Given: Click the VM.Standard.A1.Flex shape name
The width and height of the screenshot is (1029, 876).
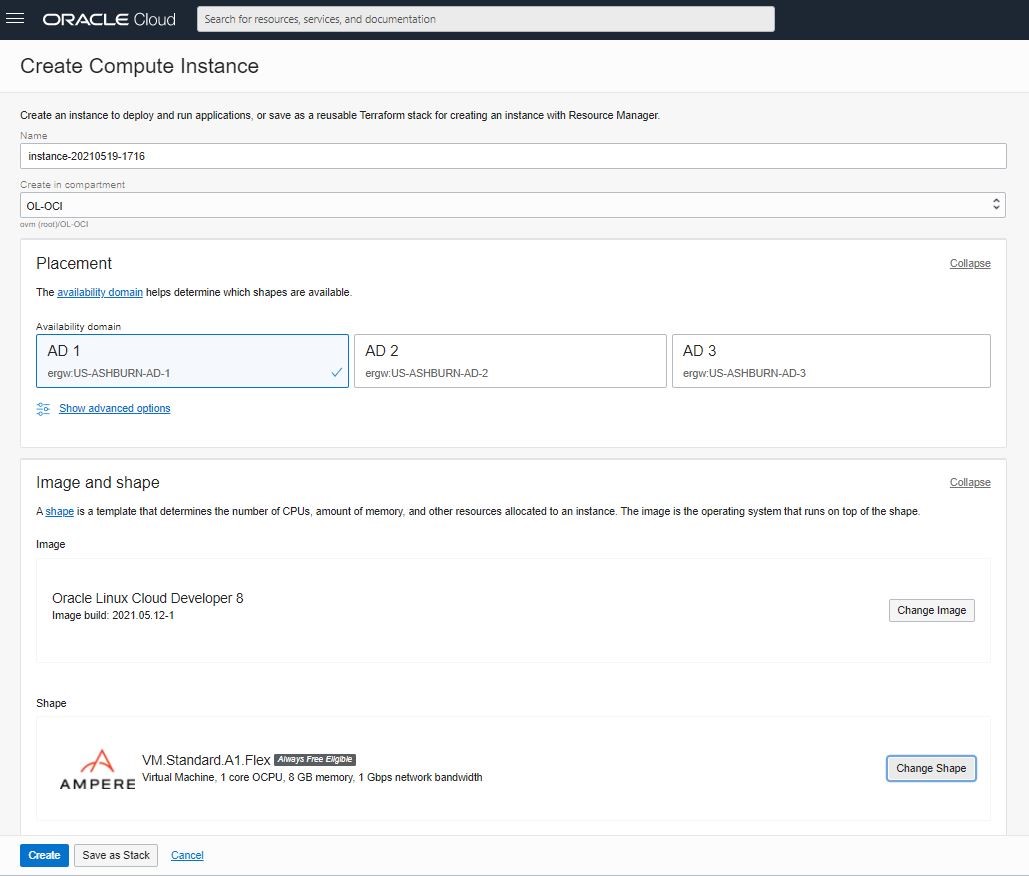Looking at the screenshot, I should coord(206,760).
